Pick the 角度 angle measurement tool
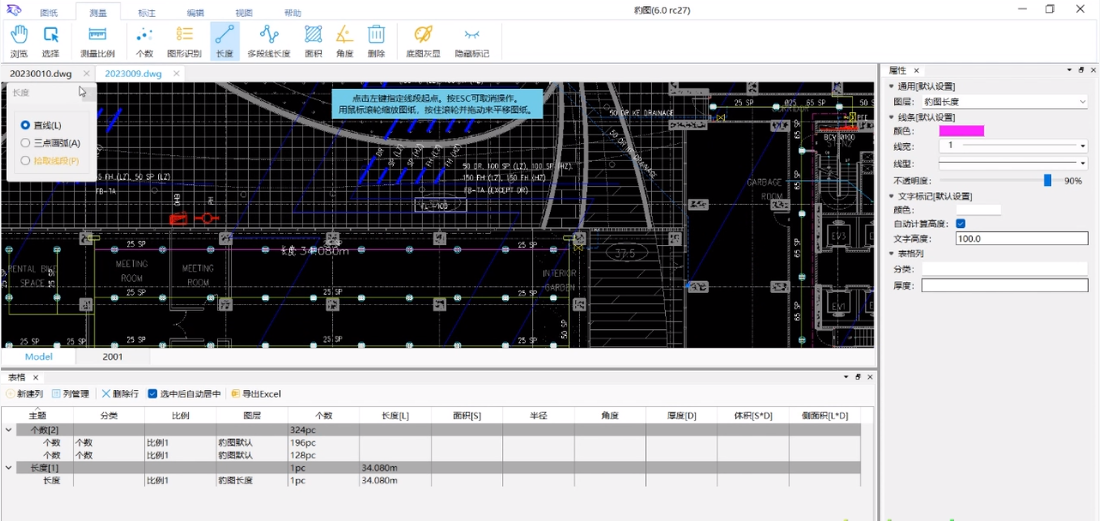The width and height of the screenshot is (1100, 521). (x=344, y=41)
